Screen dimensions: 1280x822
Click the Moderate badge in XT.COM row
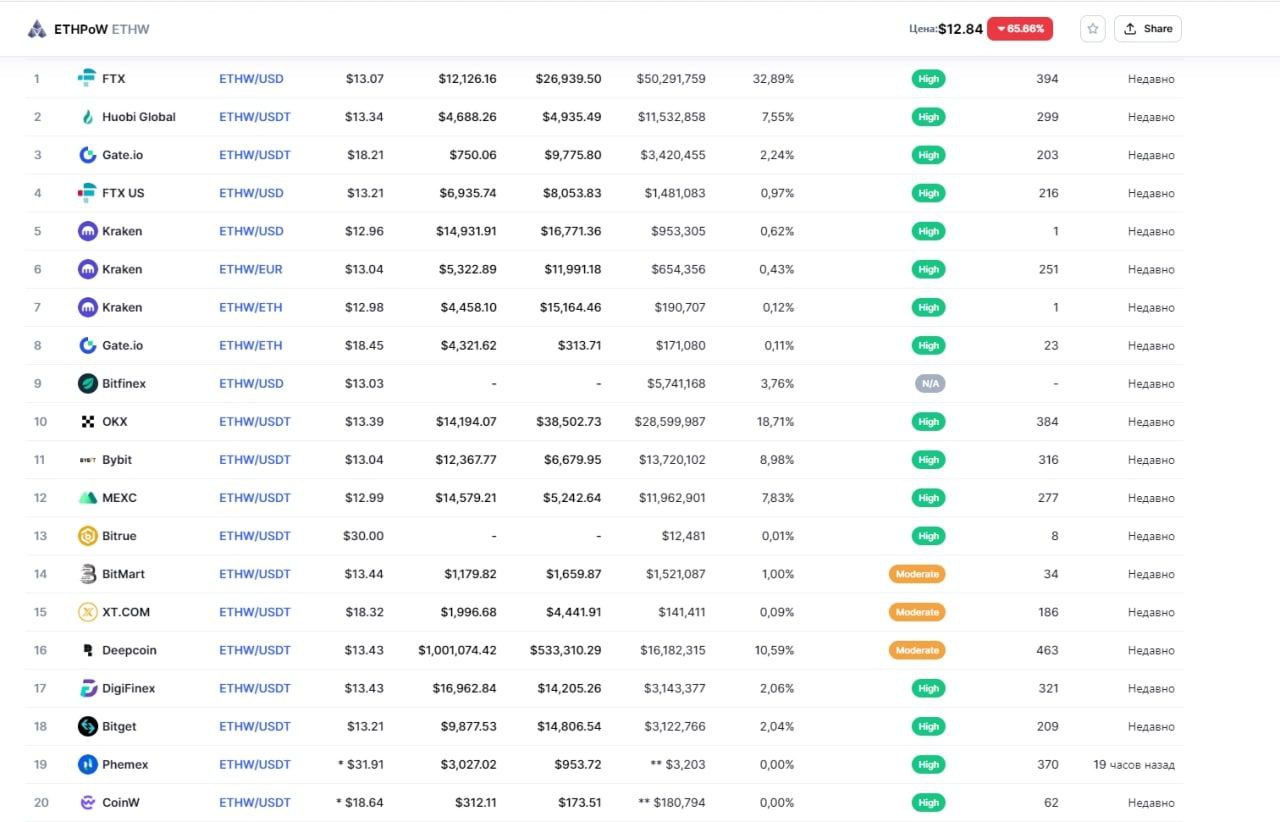pyautogui.click(x=917, y=612)
